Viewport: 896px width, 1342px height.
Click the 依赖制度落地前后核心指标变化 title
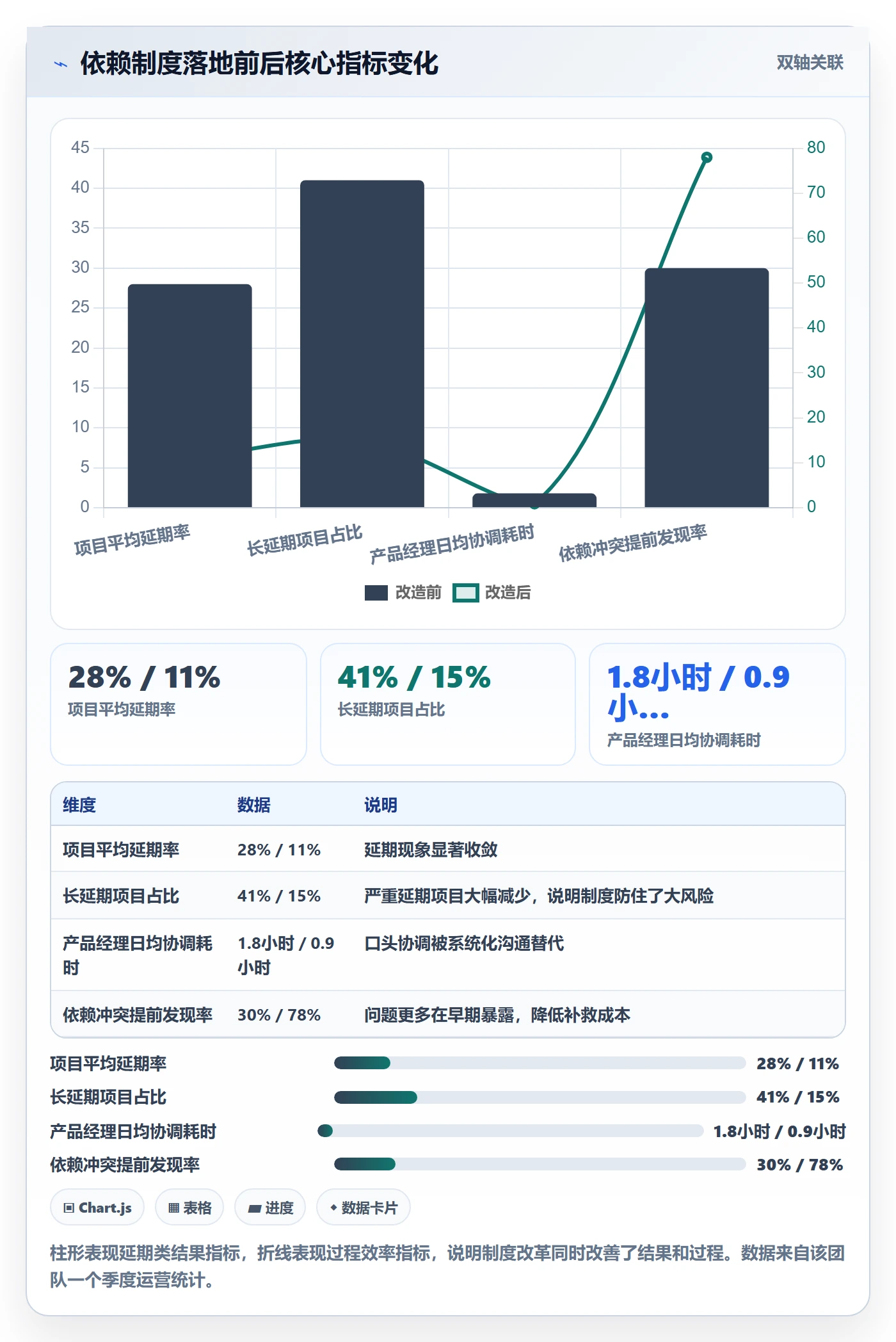[x=259, y=63]
